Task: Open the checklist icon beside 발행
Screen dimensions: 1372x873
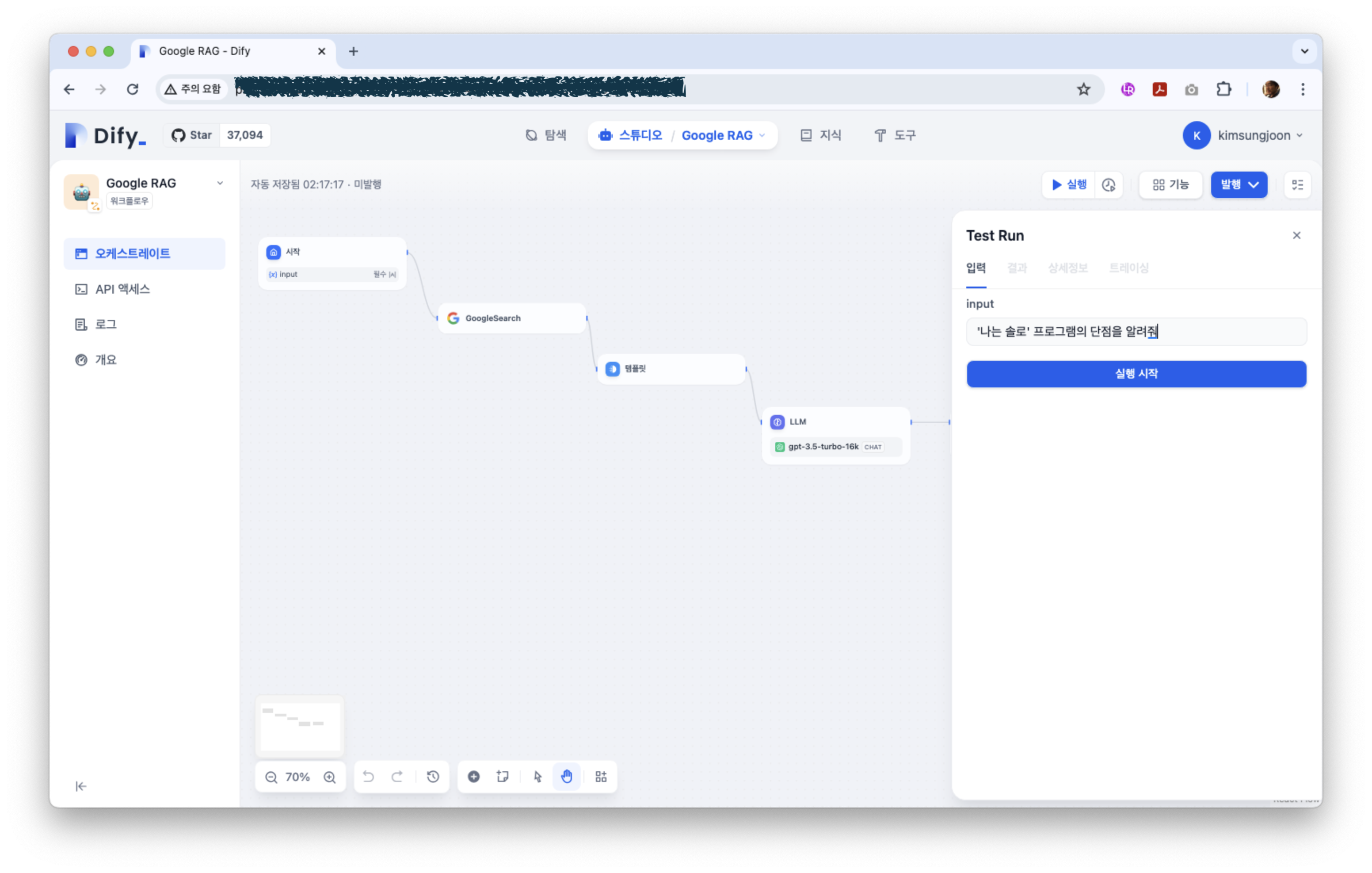Action: tap(1297, 185)
